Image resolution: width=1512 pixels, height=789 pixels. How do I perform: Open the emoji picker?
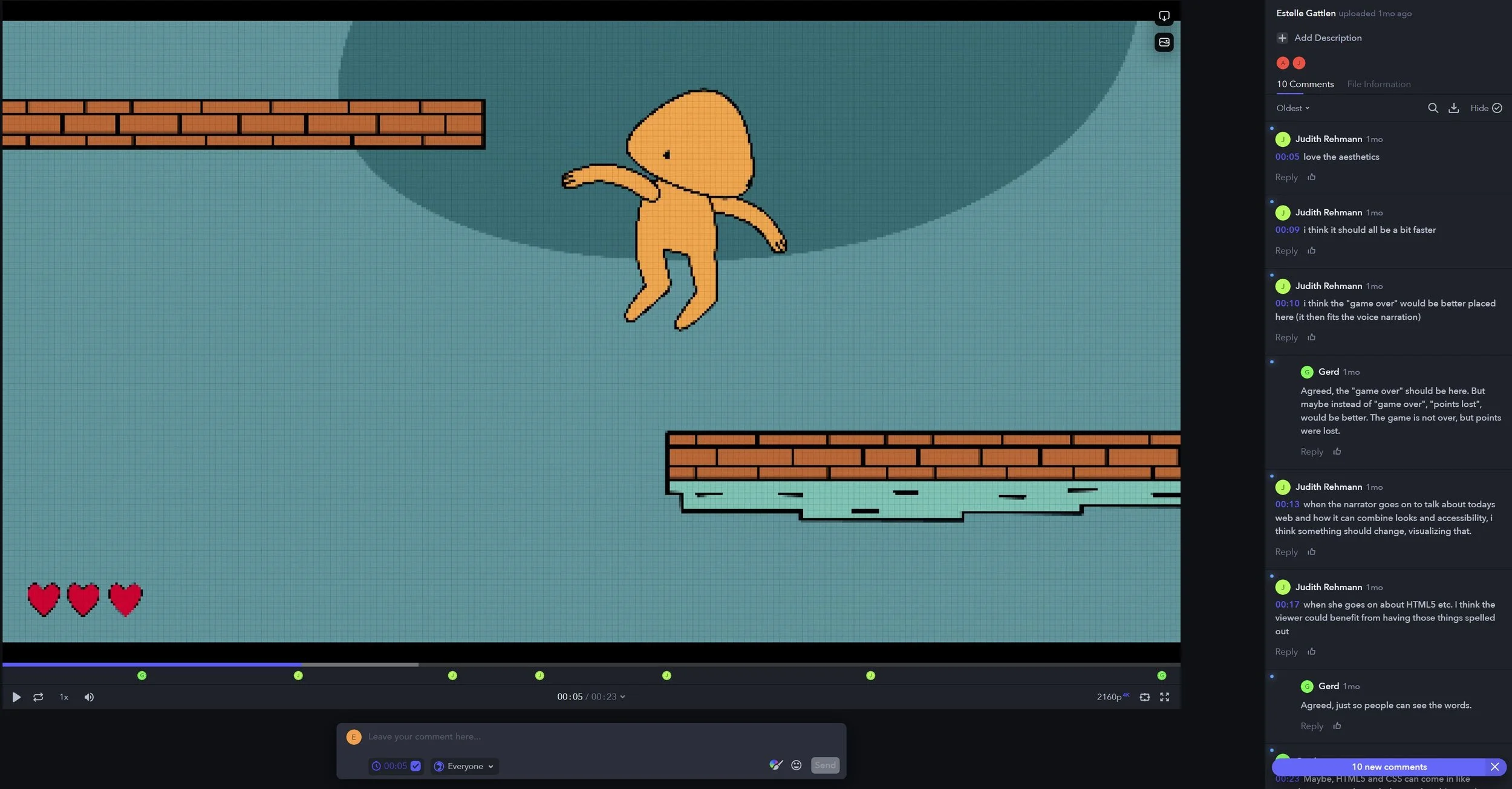point(797,765)
